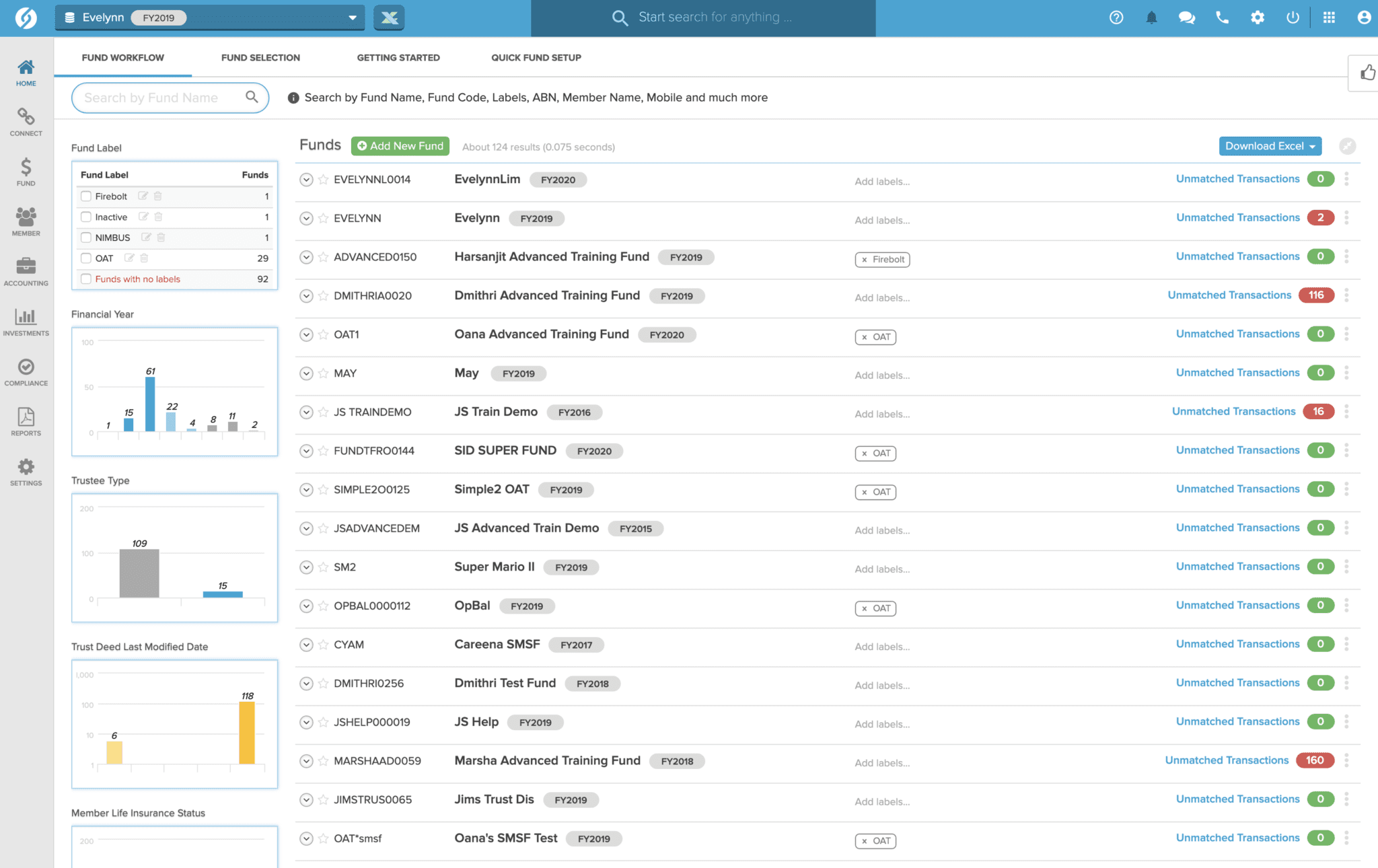Open the Evelynn fund selector dropdown
Viewport: 1378px width, 868px height.
(353, 17)
